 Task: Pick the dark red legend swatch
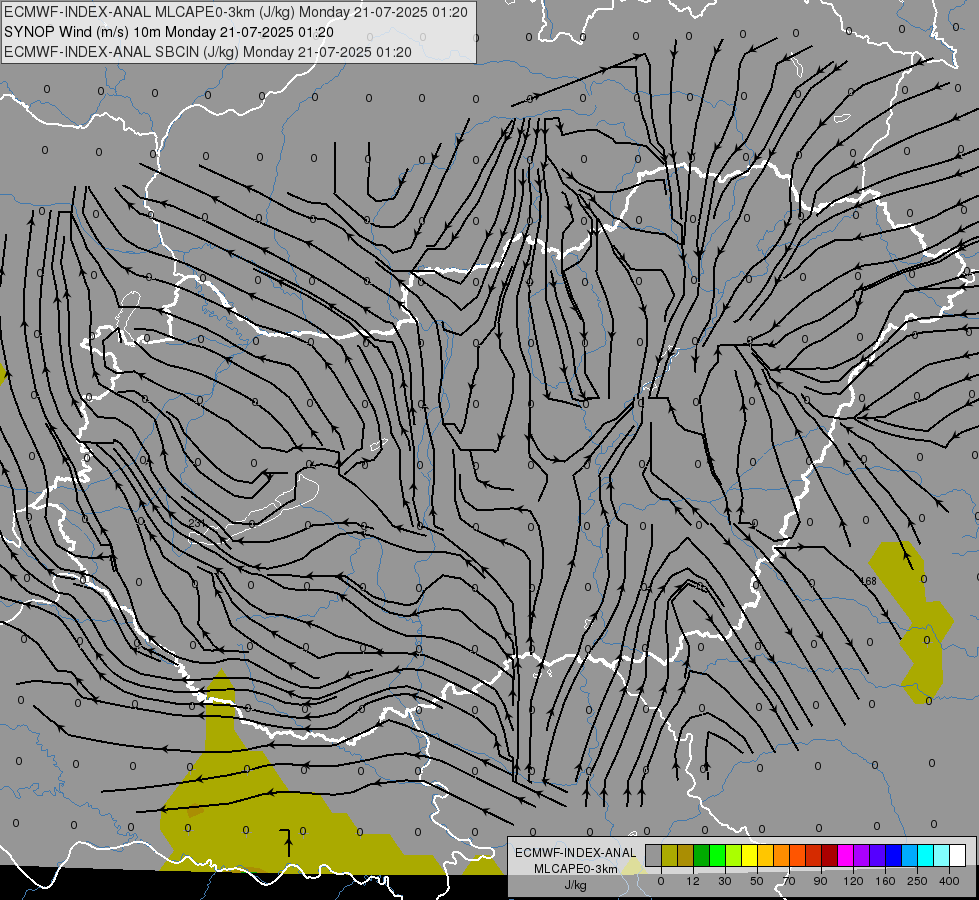point(830,855)
